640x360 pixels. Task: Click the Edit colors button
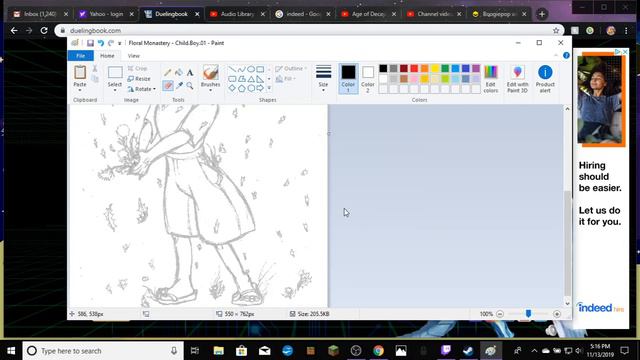491,79
